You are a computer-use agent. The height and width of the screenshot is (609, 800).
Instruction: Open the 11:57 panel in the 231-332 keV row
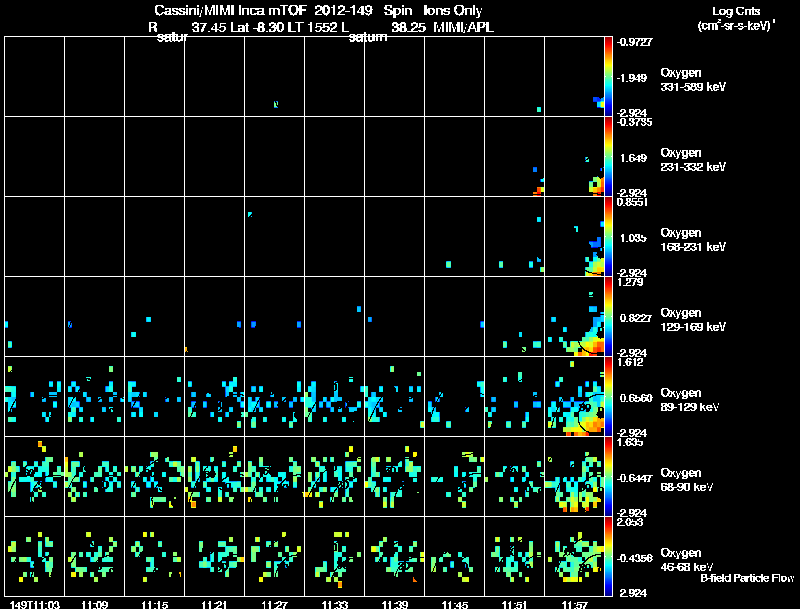point(574,157)
